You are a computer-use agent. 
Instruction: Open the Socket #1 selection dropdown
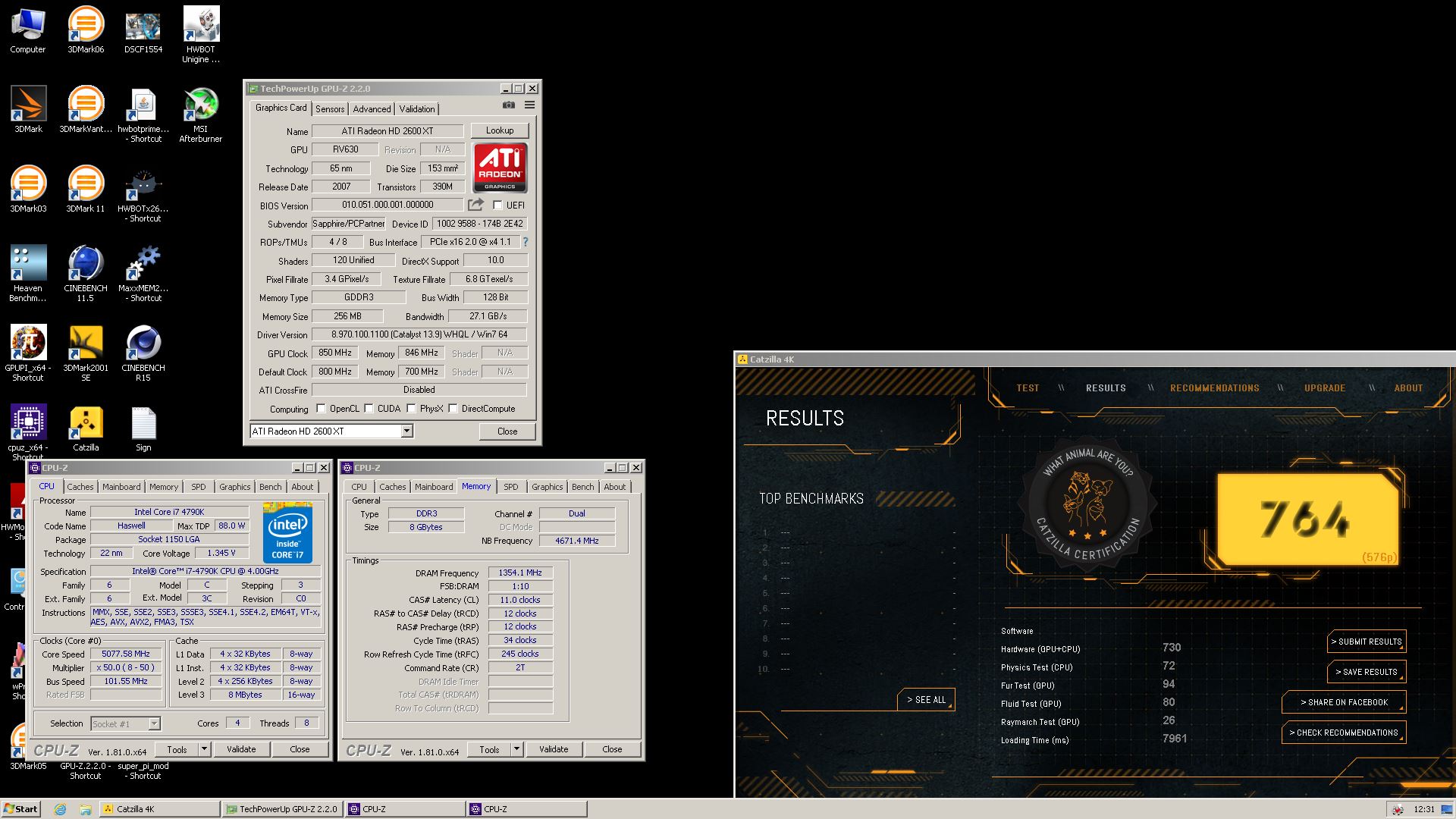154,724
